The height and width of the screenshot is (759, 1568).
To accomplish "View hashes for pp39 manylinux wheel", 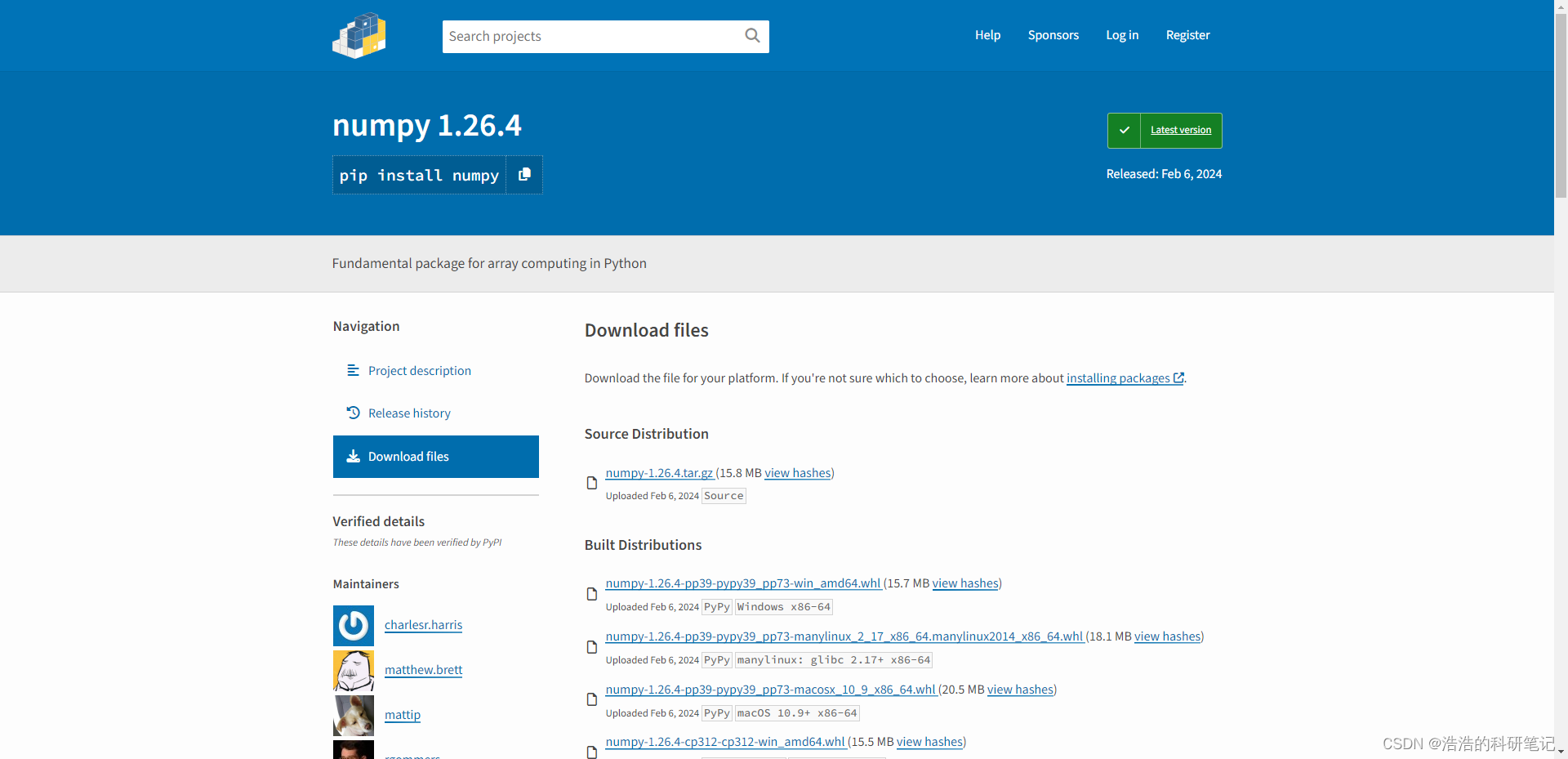I will pos(1167,636).
